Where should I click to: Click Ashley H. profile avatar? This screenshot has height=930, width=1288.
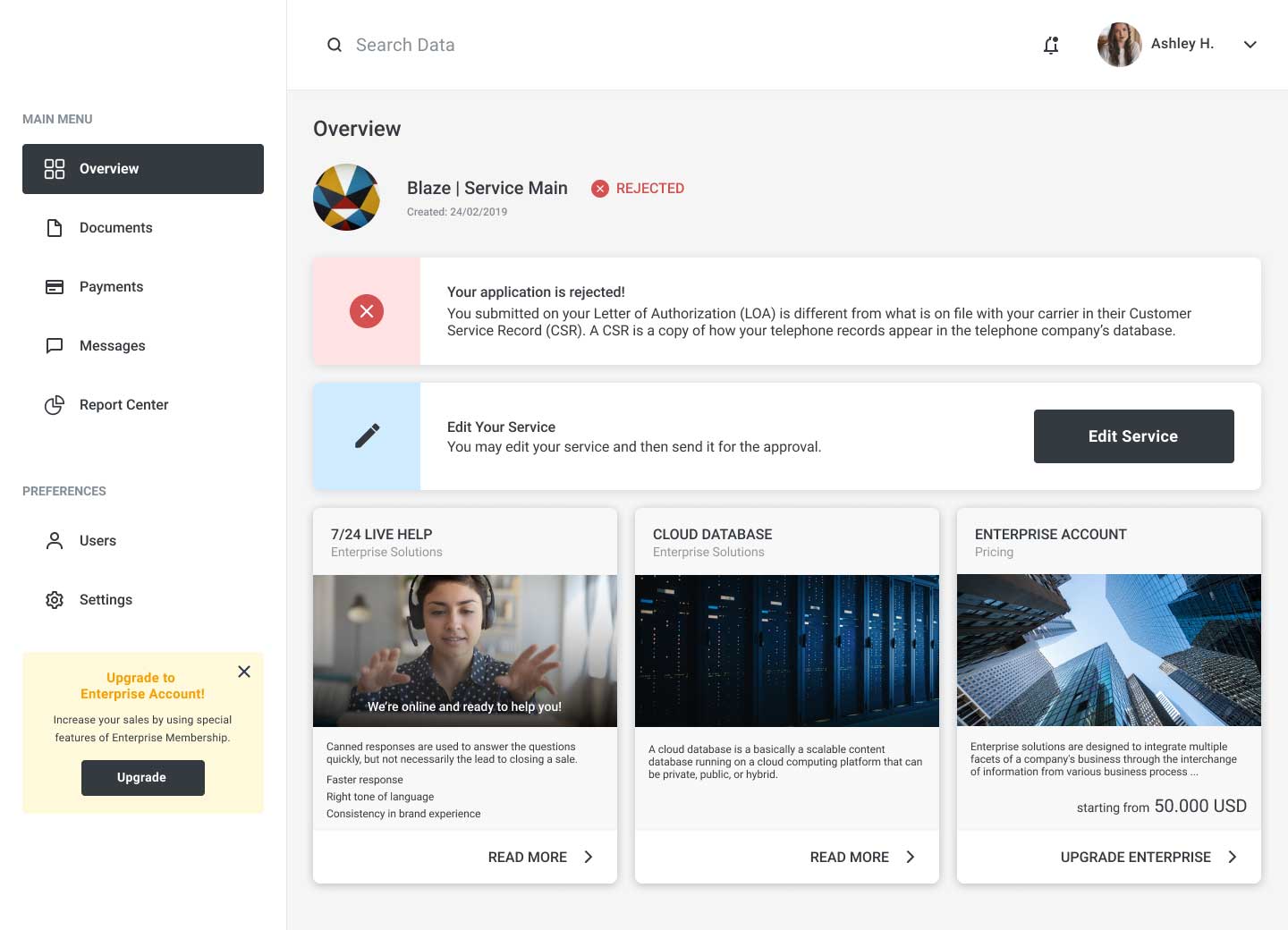coord(1119,45)
